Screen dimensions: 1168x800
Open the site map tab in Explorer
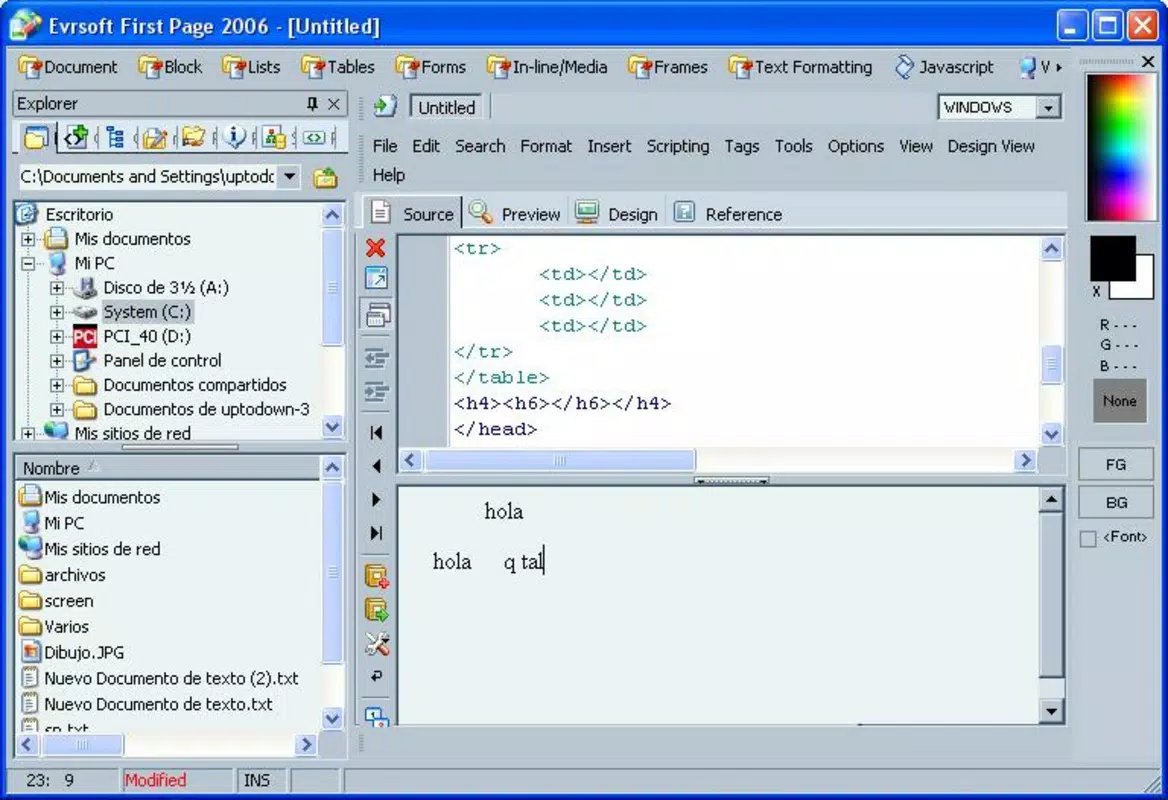tap(274, 138)
